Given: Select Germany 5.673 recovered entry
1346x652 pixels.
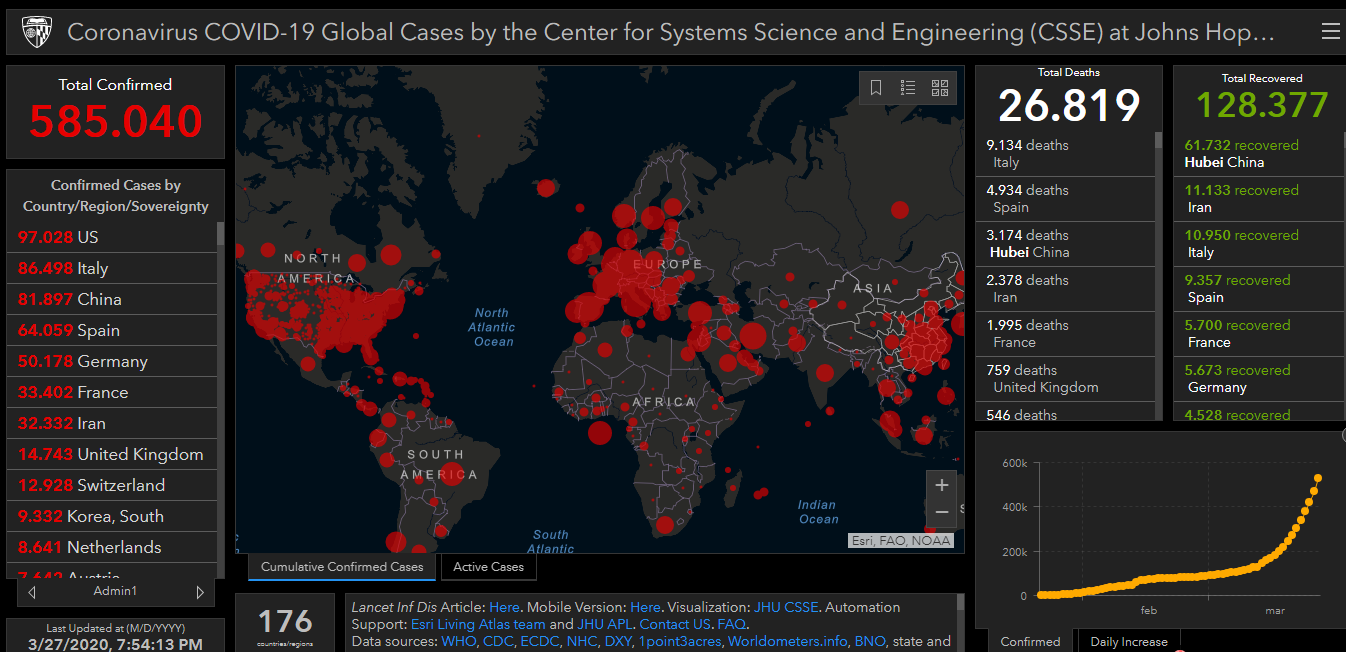Looking at the screenshot, I should coord(1259,379).
